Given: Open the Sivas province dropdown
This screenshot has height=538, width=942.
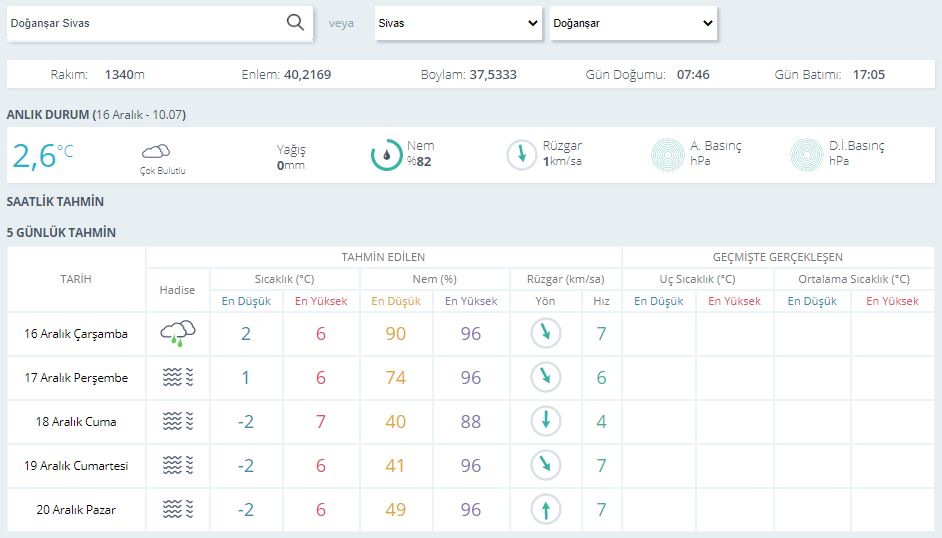Looking at the screenshot, I should coord(458,23).
